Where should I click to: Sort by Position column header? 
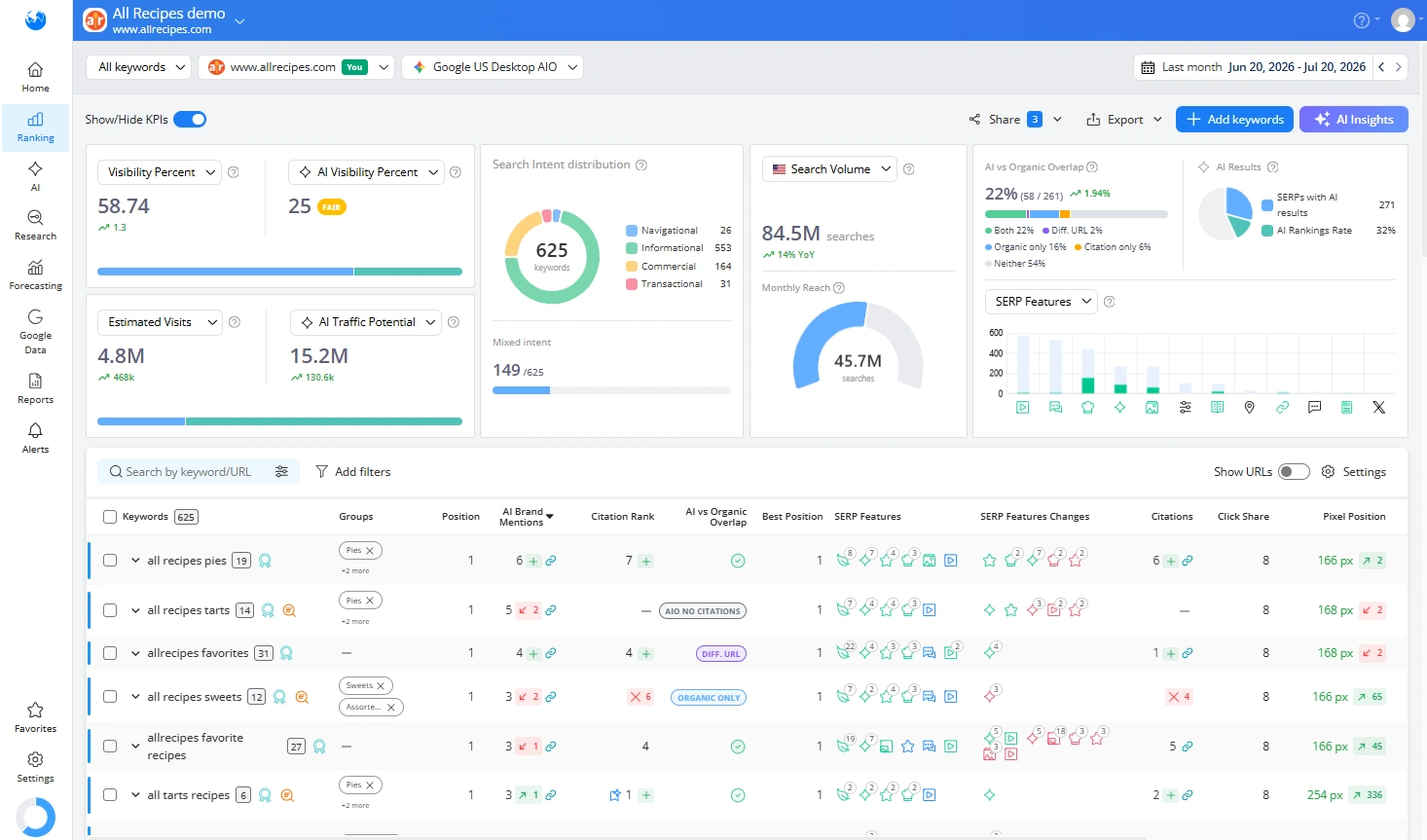460,517
